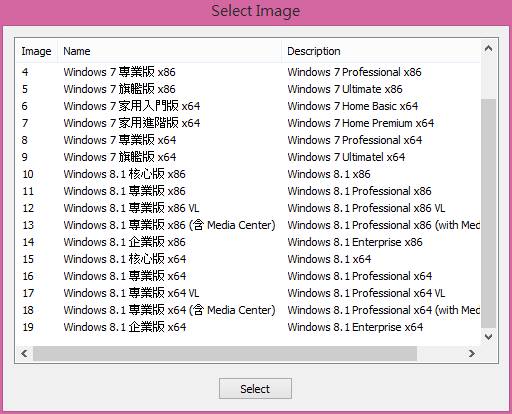Viewport: 512px width, 414px height.
Task: Click the vertical scrollbar thumb
Action: coord(488,213)
